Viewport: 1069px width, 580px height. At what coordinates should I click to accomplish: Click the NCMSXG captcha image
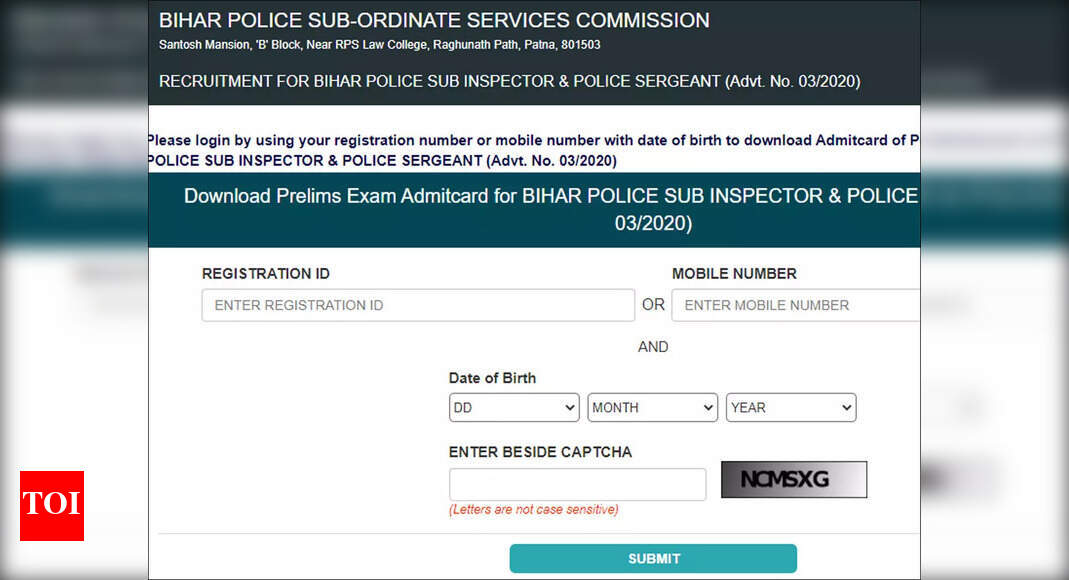[x=794, y=480]
